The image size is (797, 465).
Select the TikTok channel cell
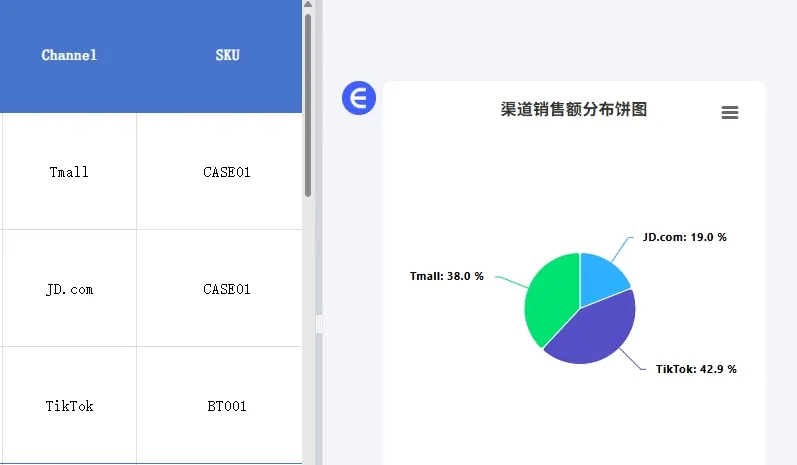(69, 406)
